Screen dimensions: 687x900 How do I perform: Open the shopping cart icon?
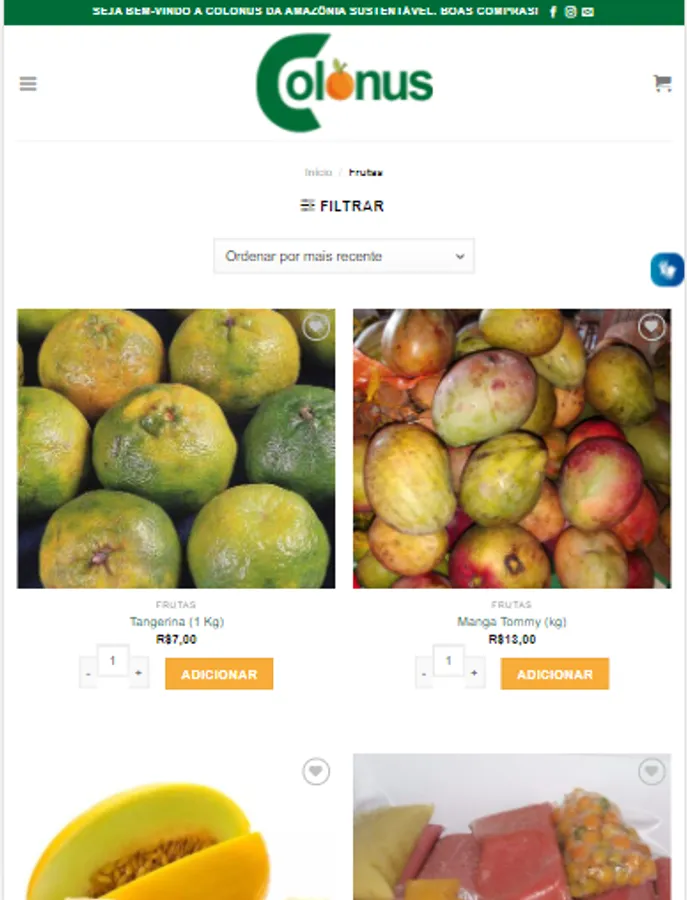662,83
